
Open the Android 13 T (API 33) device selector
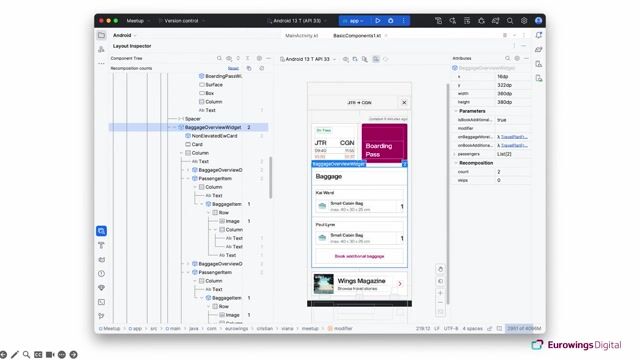tap(297, 20)
